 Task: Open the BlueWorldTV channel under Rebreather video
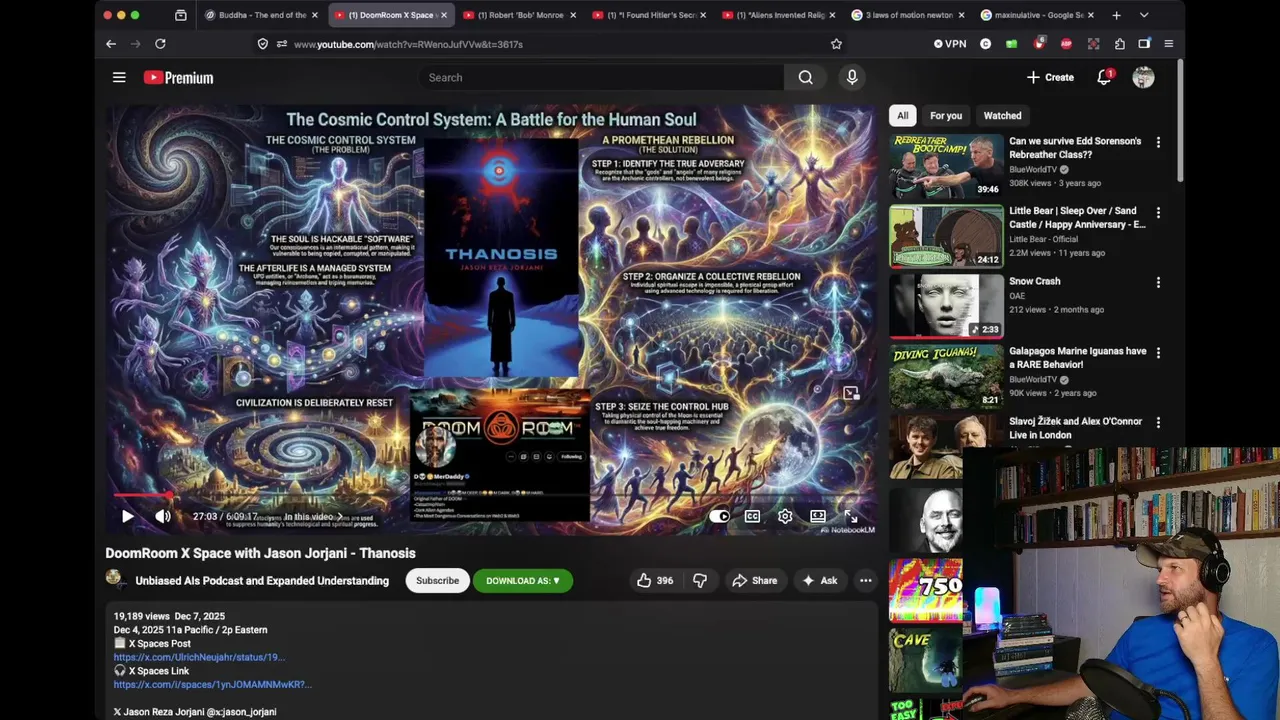[1033, 169]
